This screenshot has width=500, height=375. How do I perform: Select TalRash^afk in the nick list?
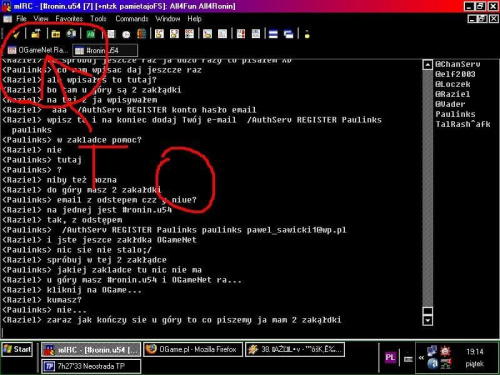tap(463, 124)
